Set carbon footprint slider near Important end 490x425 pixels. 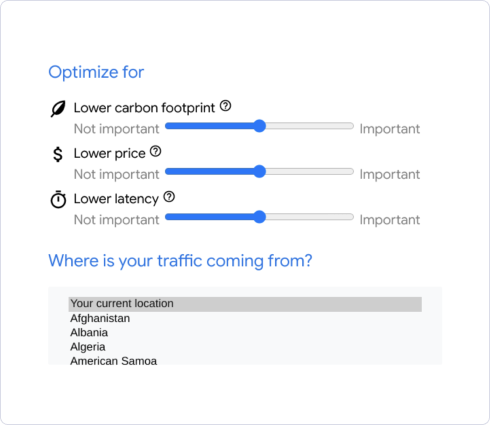pyautogui.click(x=345, y=126)
